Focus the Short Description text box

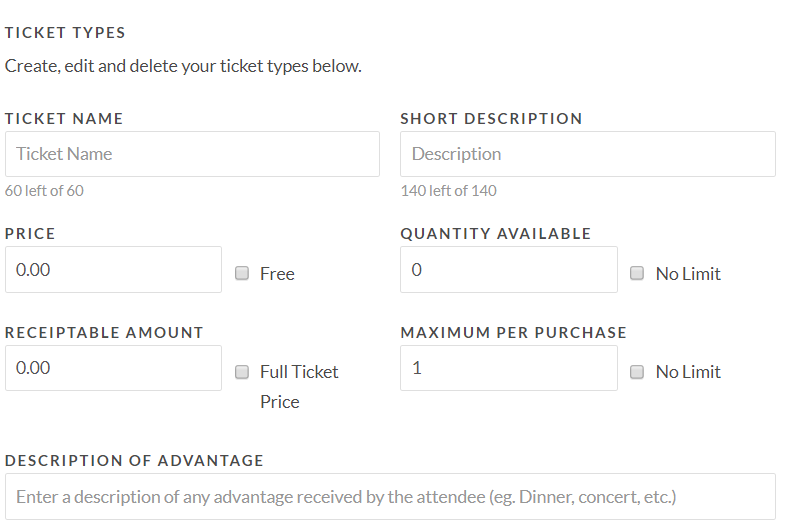(x=587, y=154)
